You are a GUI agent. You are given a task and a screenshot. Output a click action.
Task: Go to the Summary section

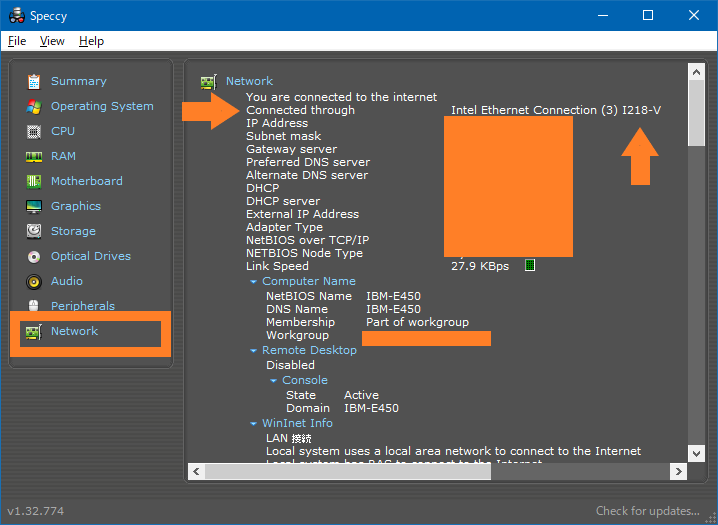[79, 81]
